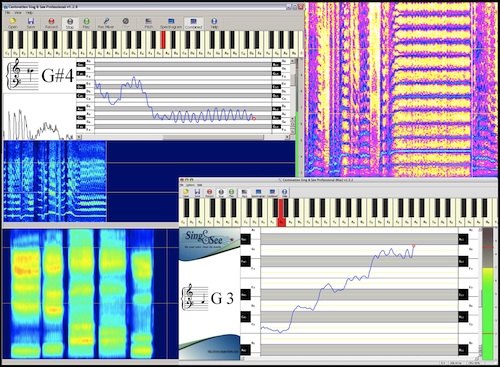Image resolution: width=500 pixels, height=367 pixels.
Task: Click the Spectrogram icon in lower Mac window
Action: click(x=258, y=192)
